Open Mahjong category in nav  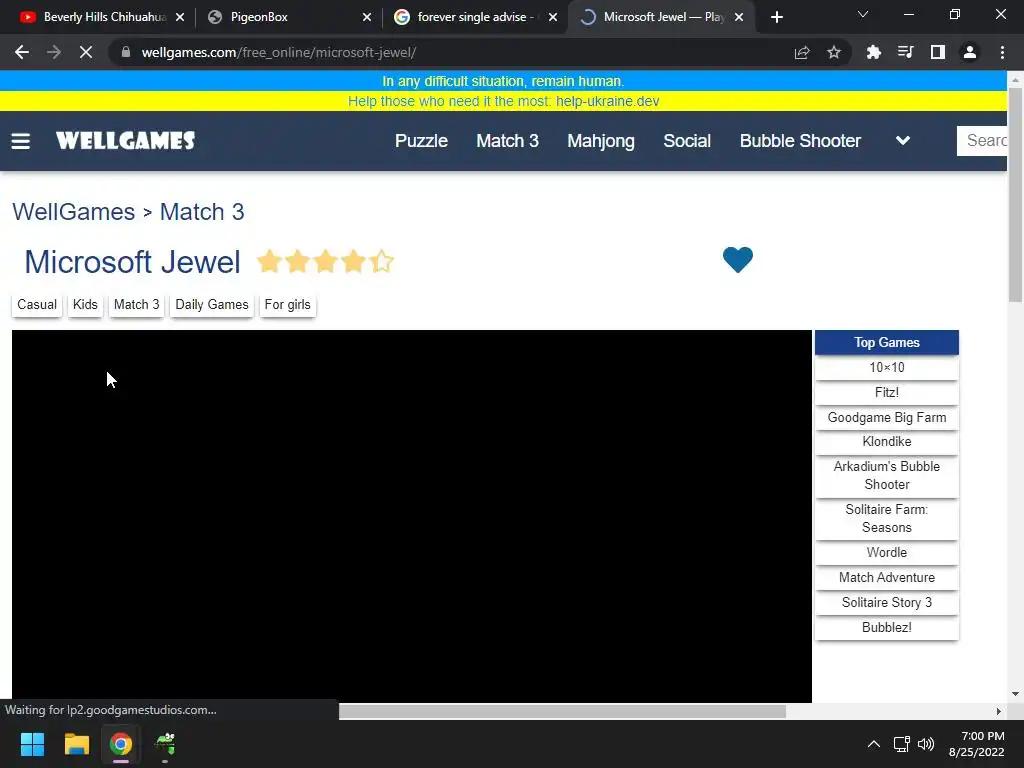pyautogui.click(x=601, y=141)
